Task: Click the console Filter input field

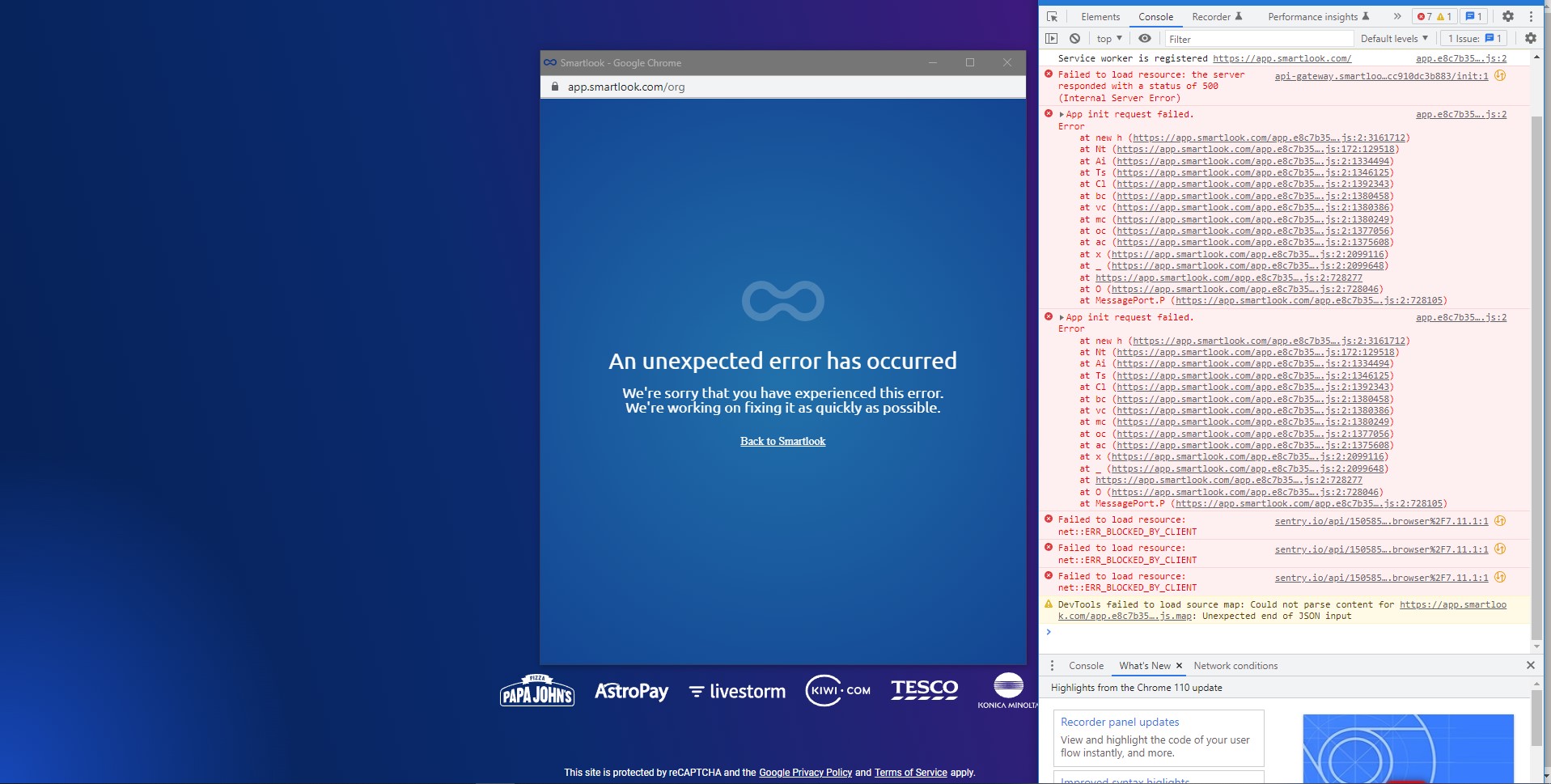Action: (x=1259, y=38)
